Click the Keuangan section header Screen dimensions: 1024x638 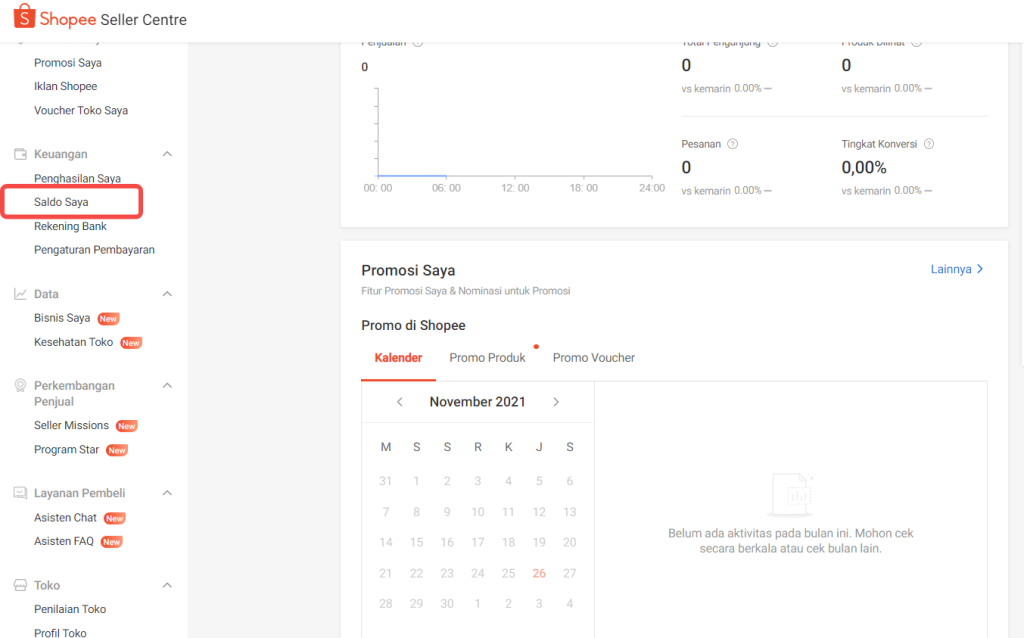tap(61, 154)
